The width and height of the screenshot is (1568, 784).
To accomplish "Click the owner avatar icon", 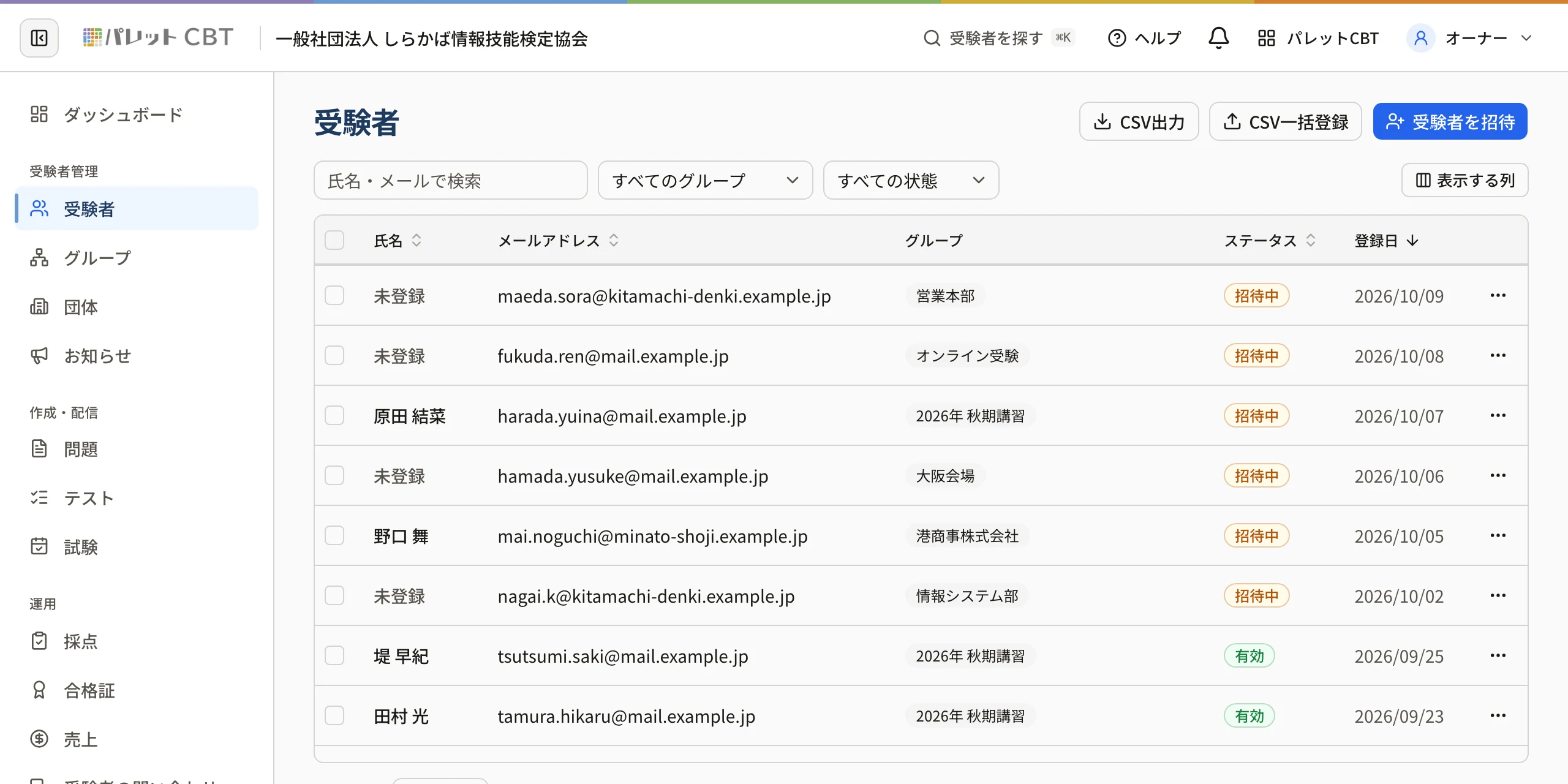I will tap(1420, 38).
